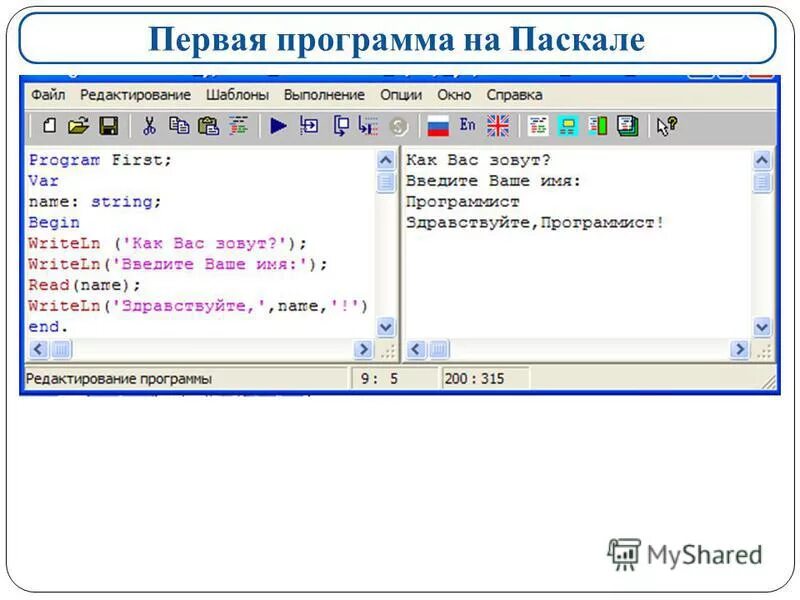Click the output pane's scroll down arrow
This screenshot has width=800, height=600.
(762, 327)
